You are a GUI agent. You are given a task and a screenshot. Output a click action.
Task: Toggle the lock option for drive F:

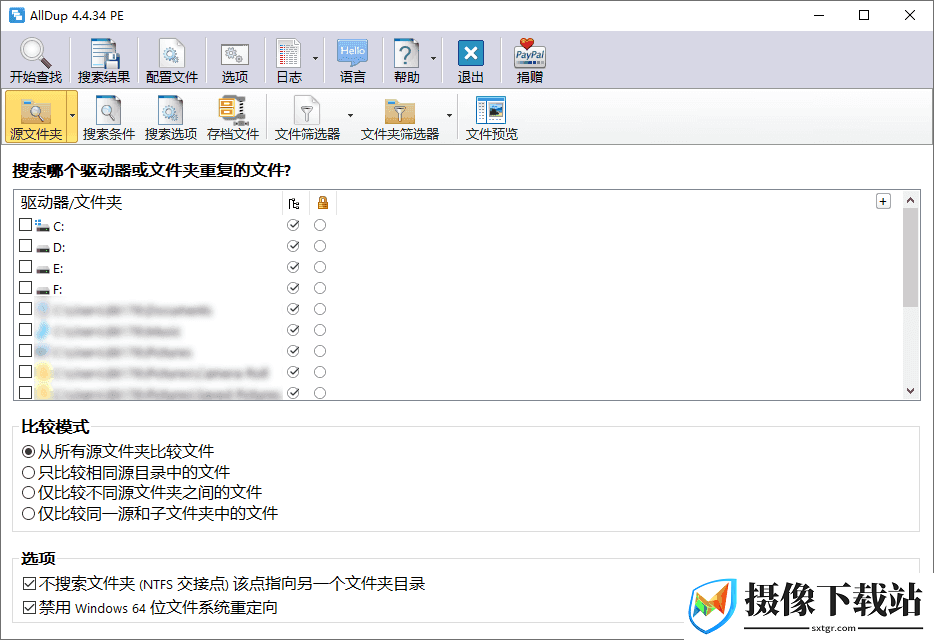coord(320,288)
